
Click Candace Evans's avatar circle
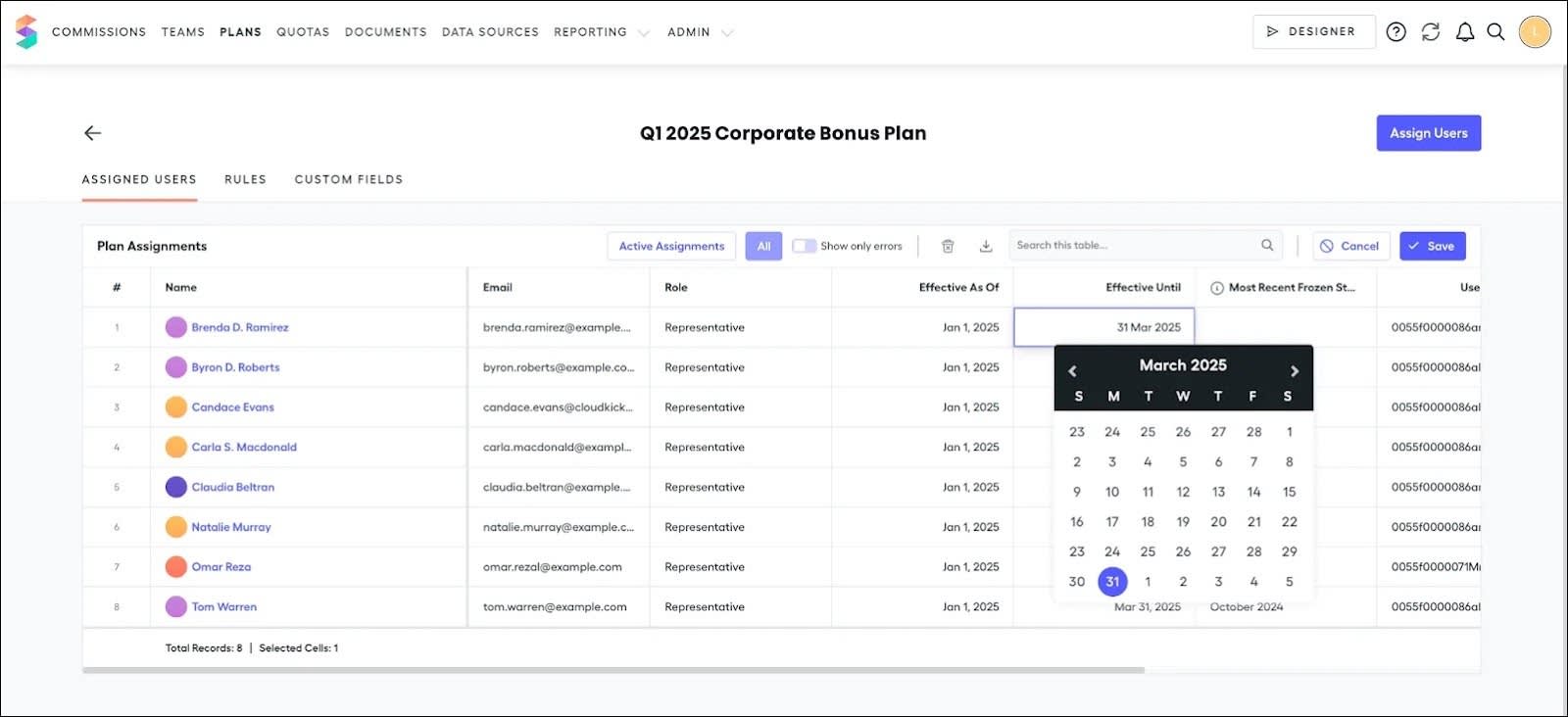point(176,407)
